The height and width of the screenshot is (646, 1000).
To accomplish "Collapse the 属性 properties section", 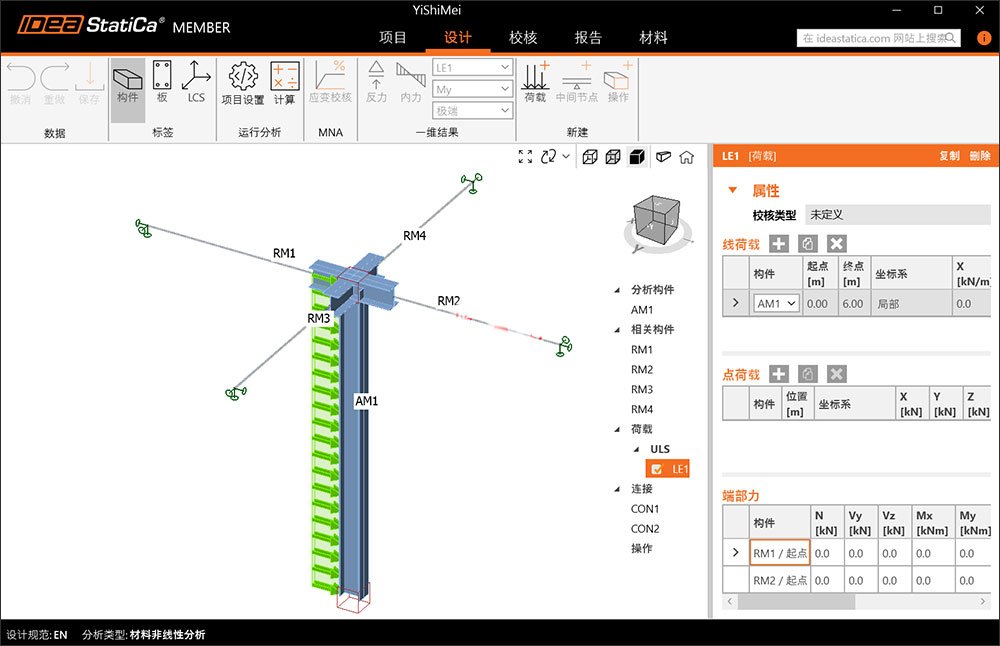I will (x=732, y=190).
